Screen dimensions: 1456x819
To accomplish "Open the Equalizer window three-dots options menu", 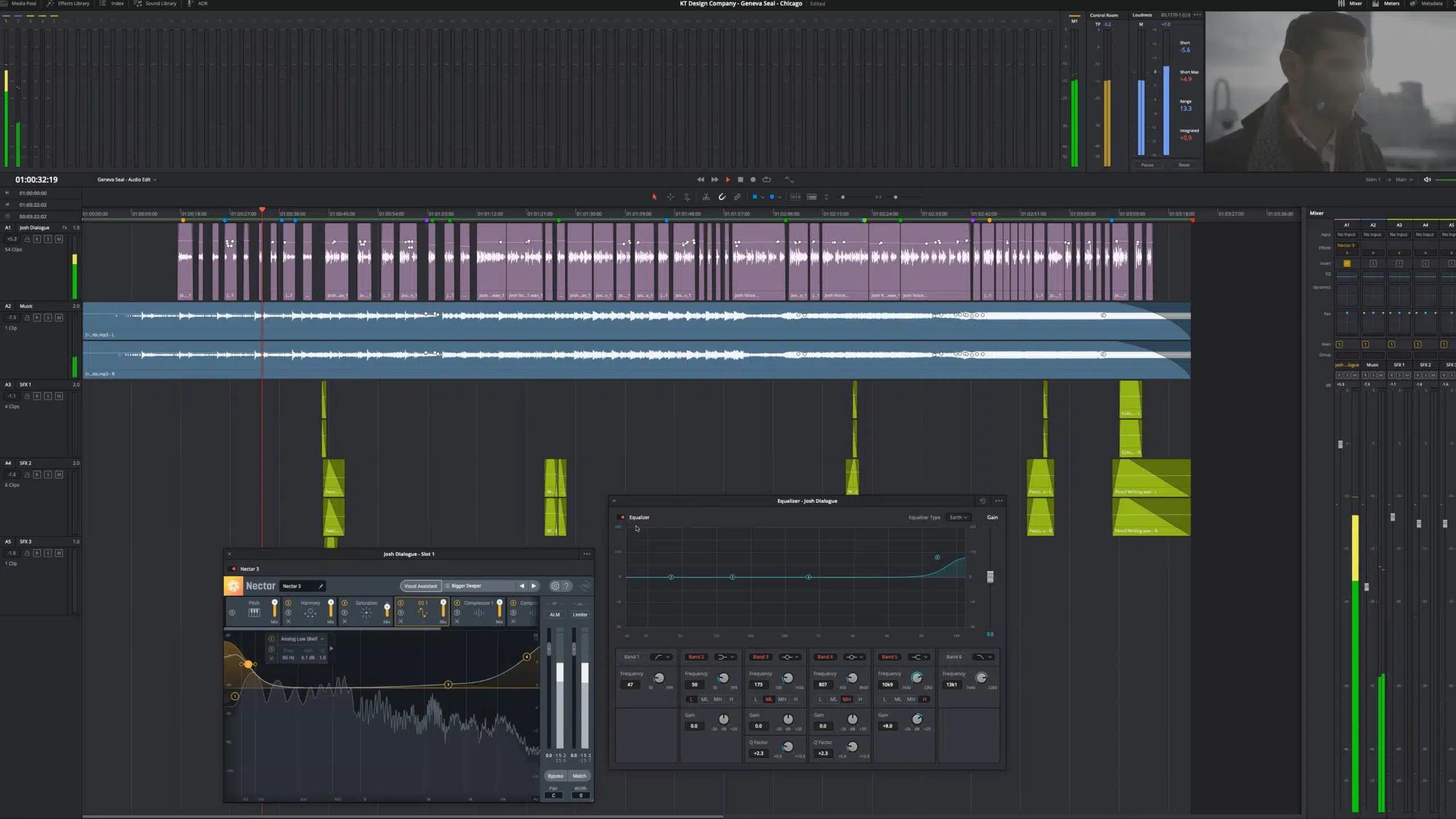I will pos(999,500).
